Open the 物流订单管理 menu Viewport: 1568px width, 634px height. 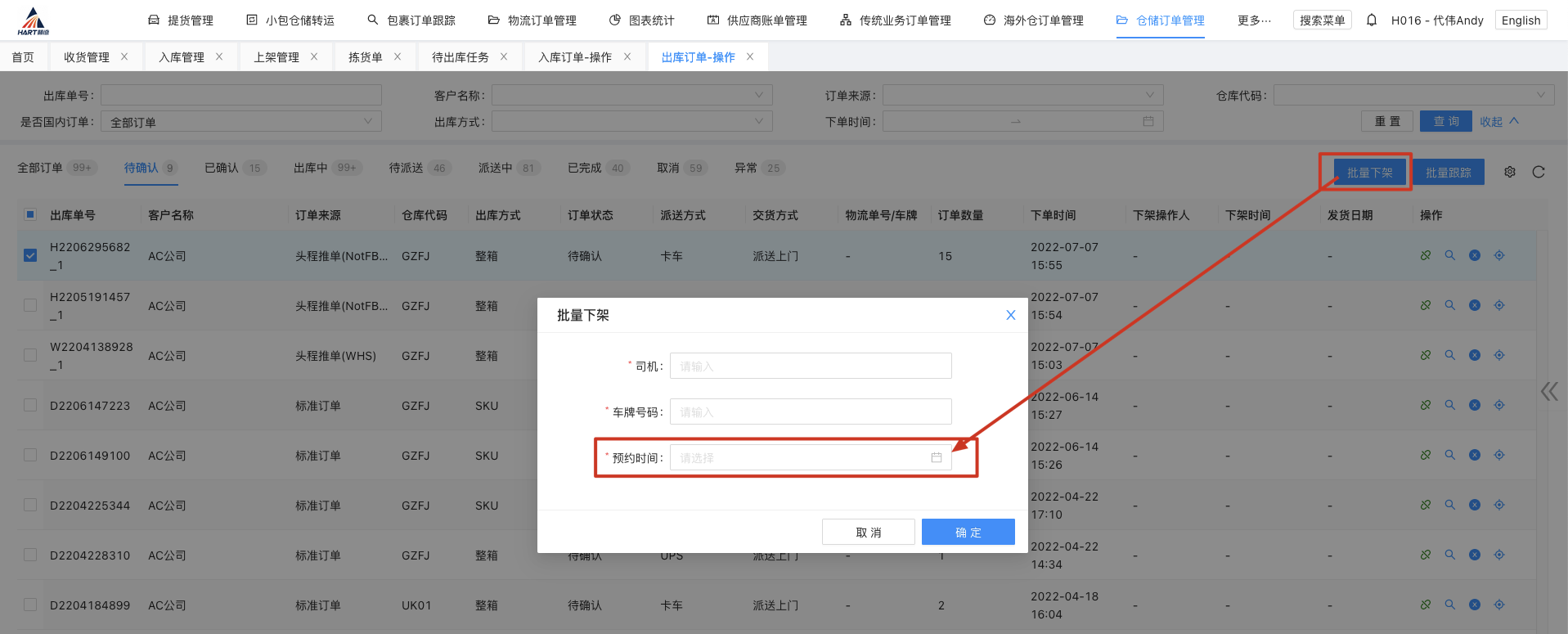click(x=532, y=20)
